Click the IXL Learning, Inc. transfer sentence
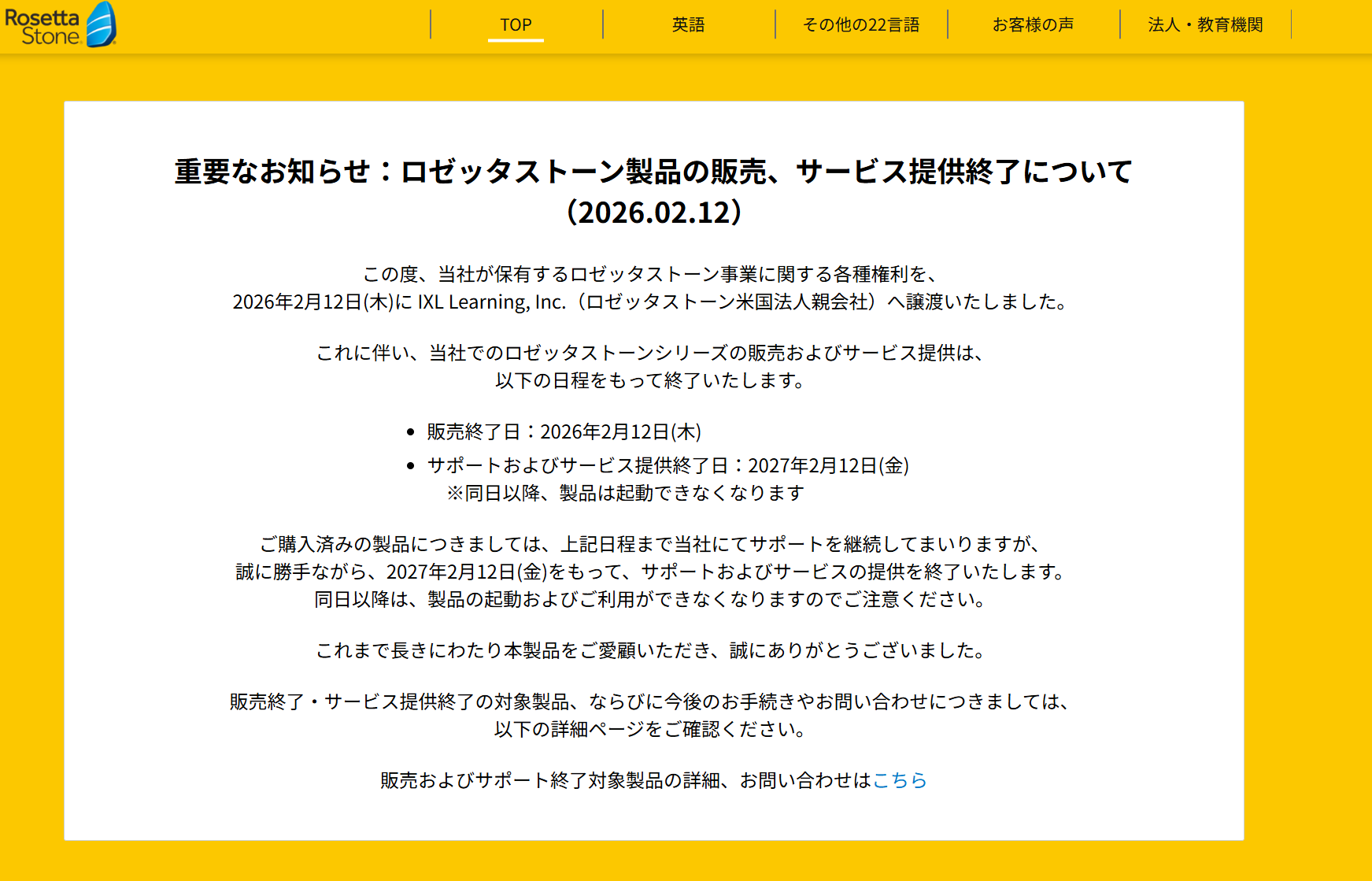The width and height of the screenshot is (1372, 881). pos(653,302)
